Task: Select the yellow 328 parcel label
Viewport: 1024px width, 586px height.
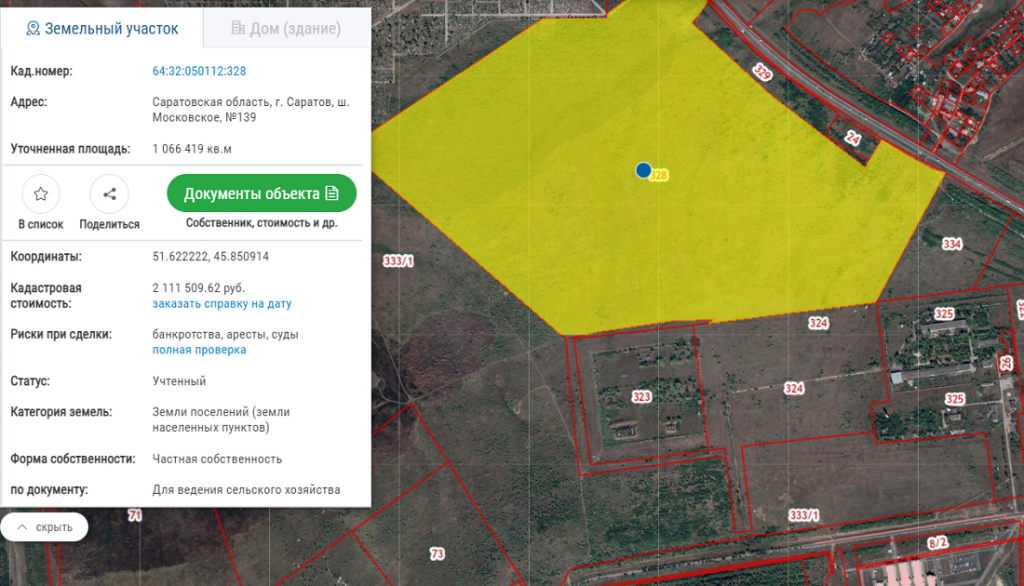Action: tap(659, 175)
